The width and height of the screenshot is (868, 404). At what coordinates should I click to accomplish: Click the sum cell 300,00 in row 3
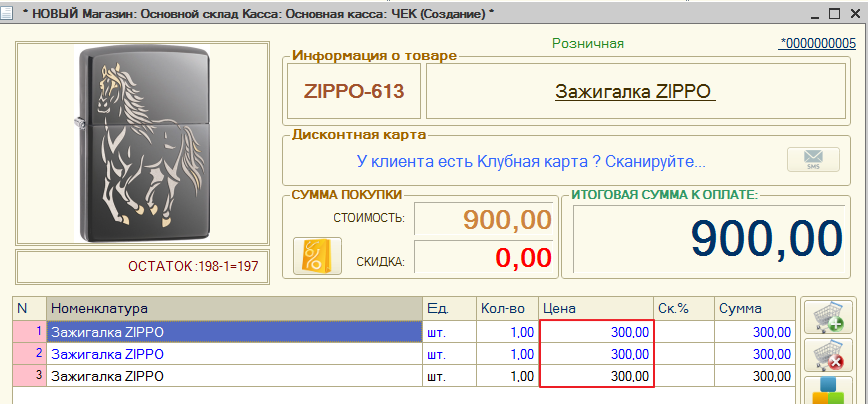click(x=755, y=376)
